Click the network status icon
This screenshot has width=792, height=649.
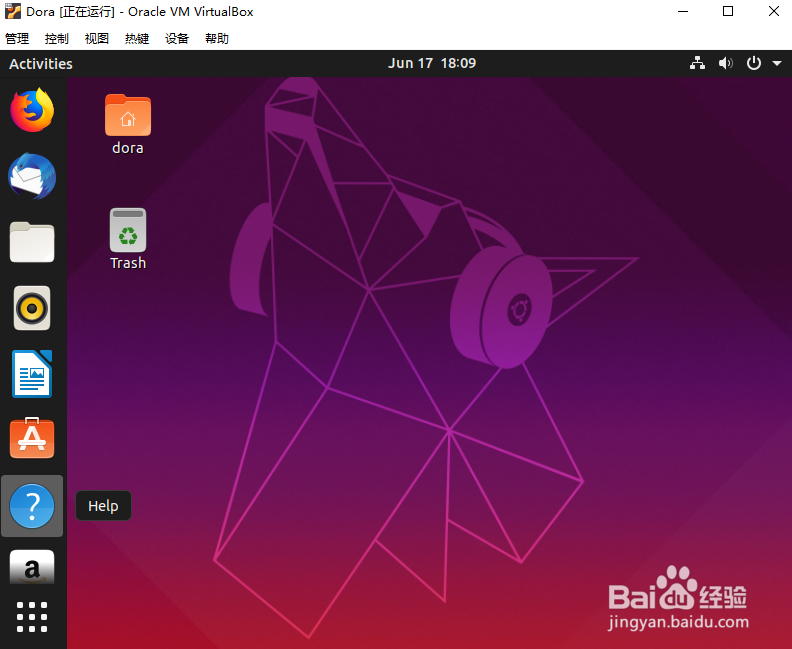click(698, 63)
